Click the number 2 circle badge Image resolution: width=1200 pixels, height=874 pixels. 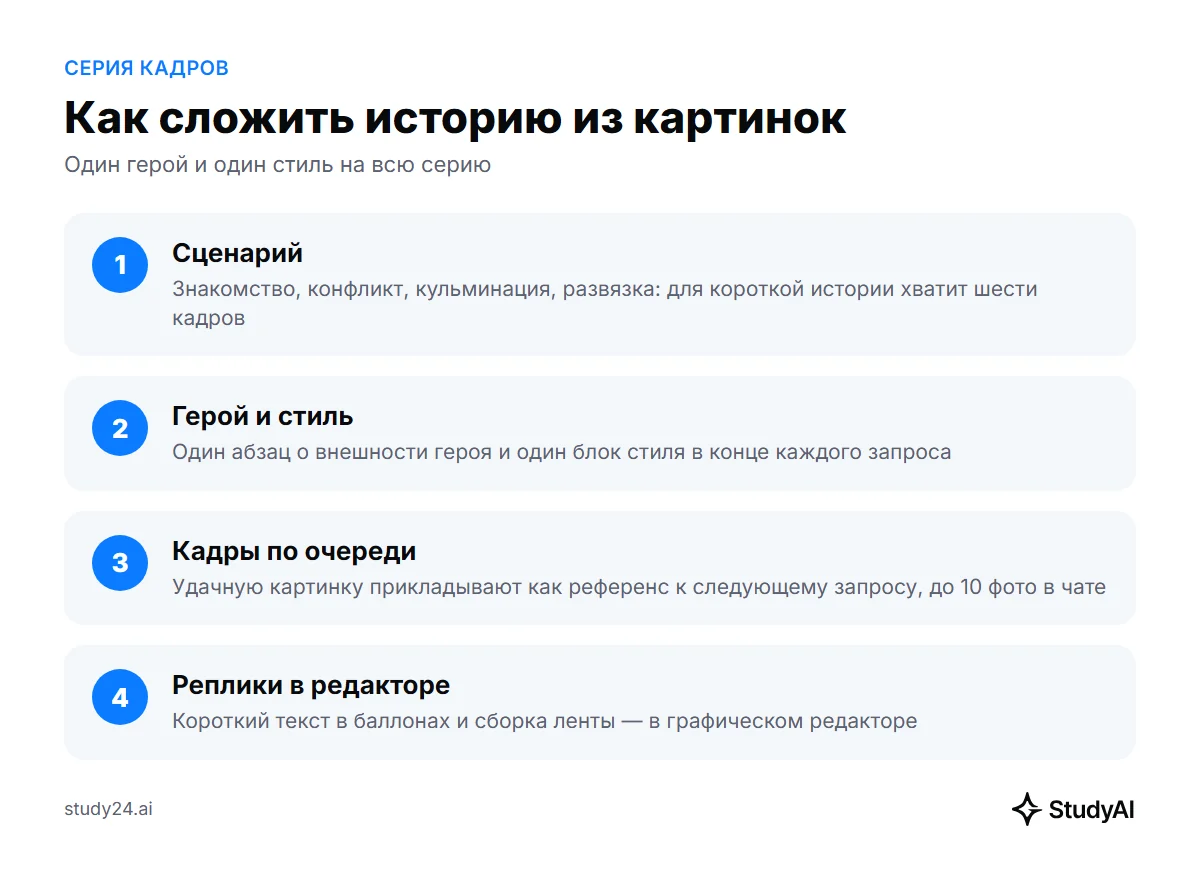[120, 429]
